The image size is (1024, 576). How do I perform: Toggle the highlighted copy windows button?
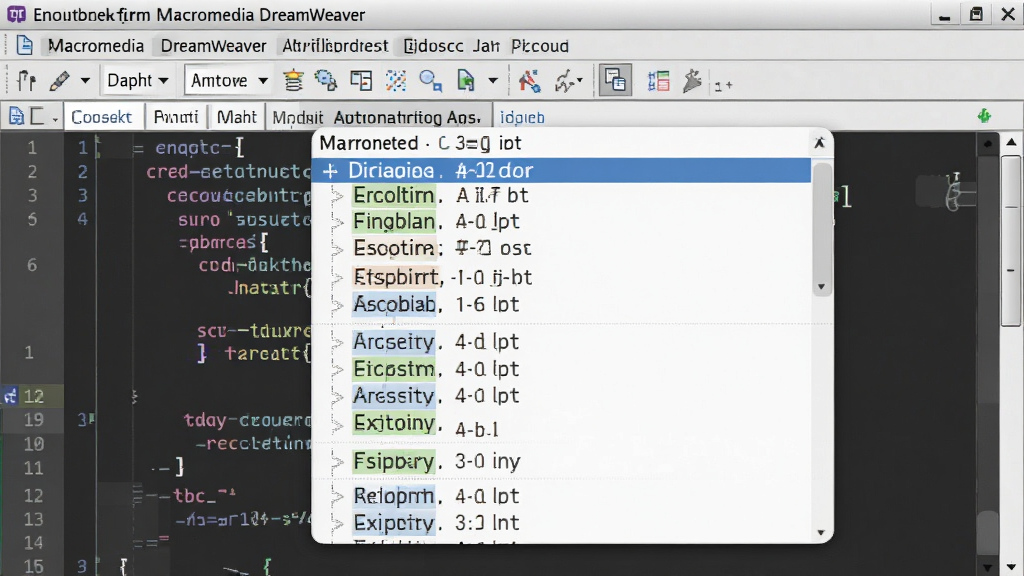click(x=615, y=80)
